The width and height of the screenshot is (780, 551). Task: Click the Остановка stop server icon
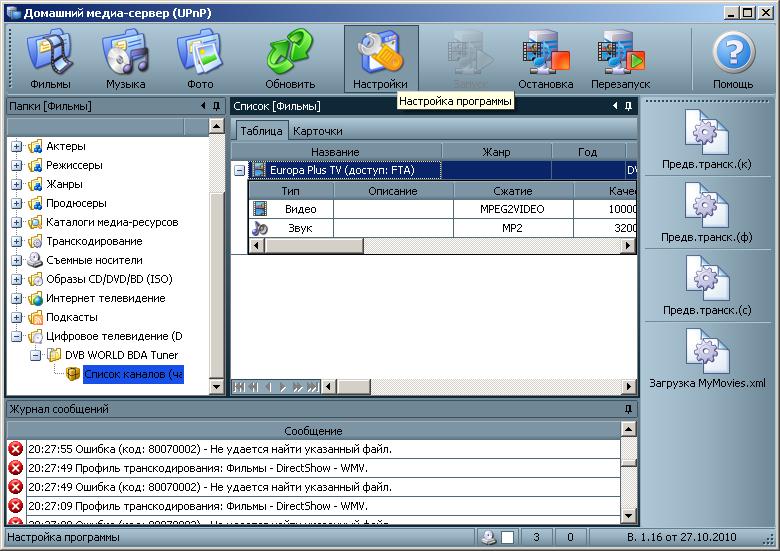coord(545,60)
